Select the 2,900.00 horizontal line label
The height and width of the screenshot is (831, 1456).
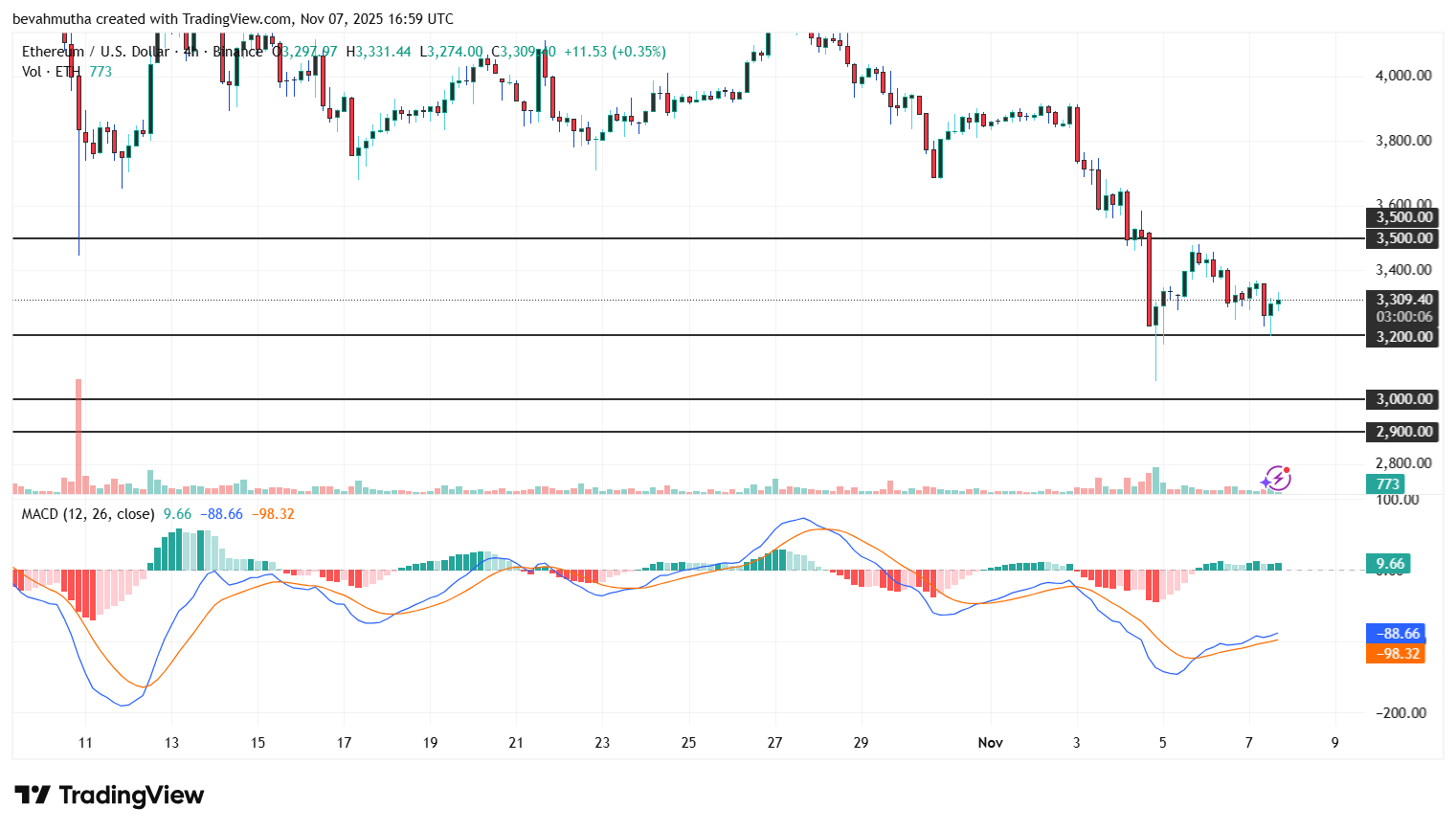click(1403, 432)
